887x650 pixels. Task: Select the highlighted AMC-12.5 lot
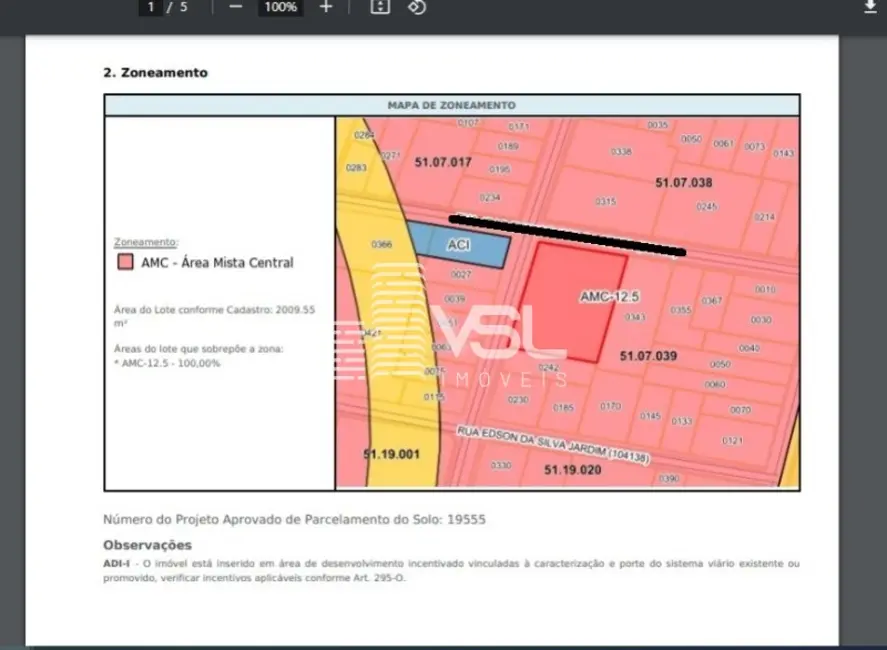pyautogui.click(x=572, y=300)
